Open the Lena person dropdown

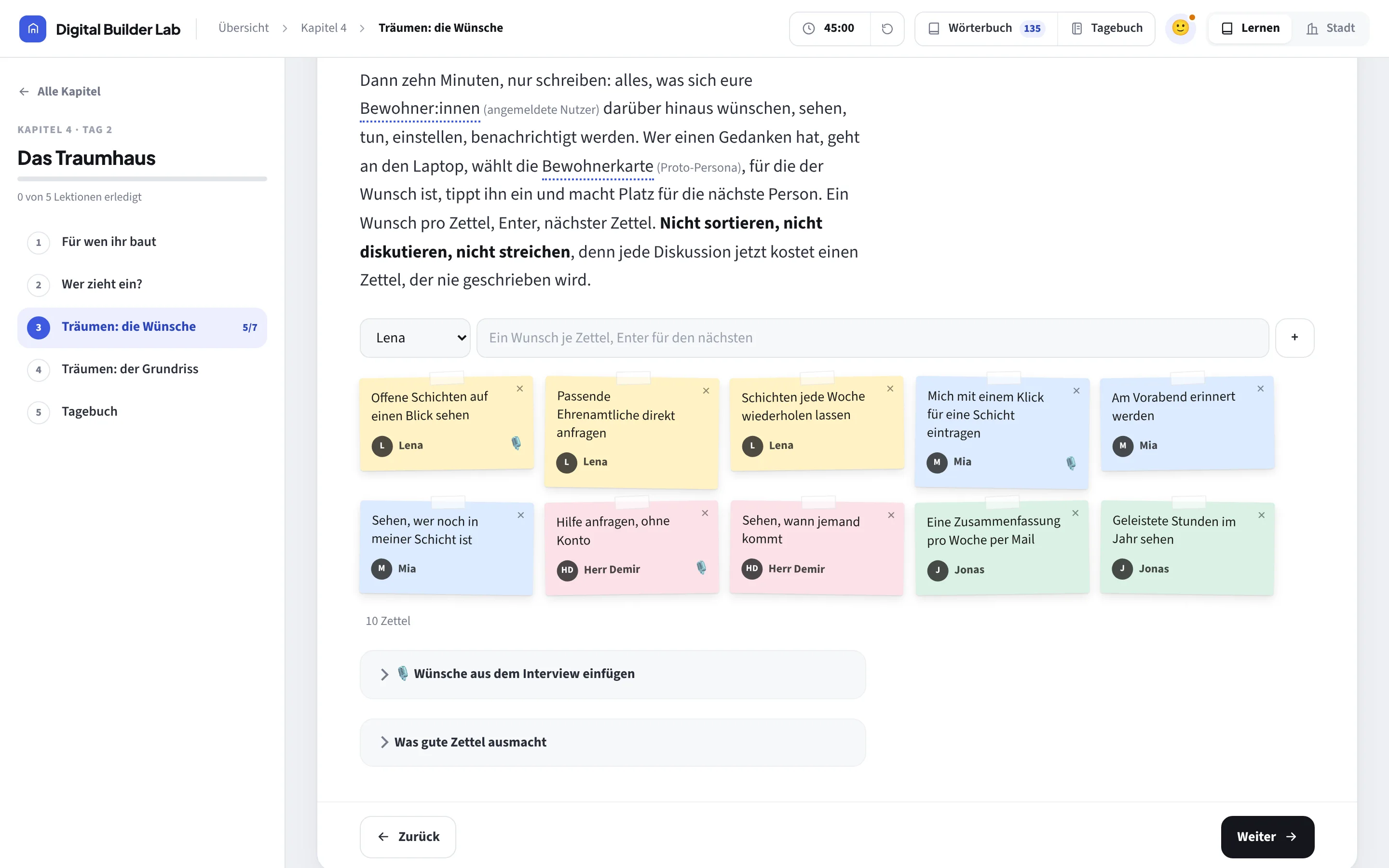point(415,338)
